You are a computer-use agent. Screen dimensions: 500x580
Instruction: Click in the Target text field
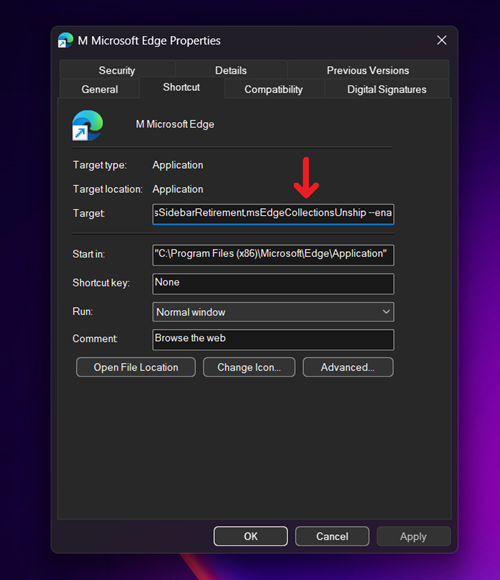click(273, 214)
